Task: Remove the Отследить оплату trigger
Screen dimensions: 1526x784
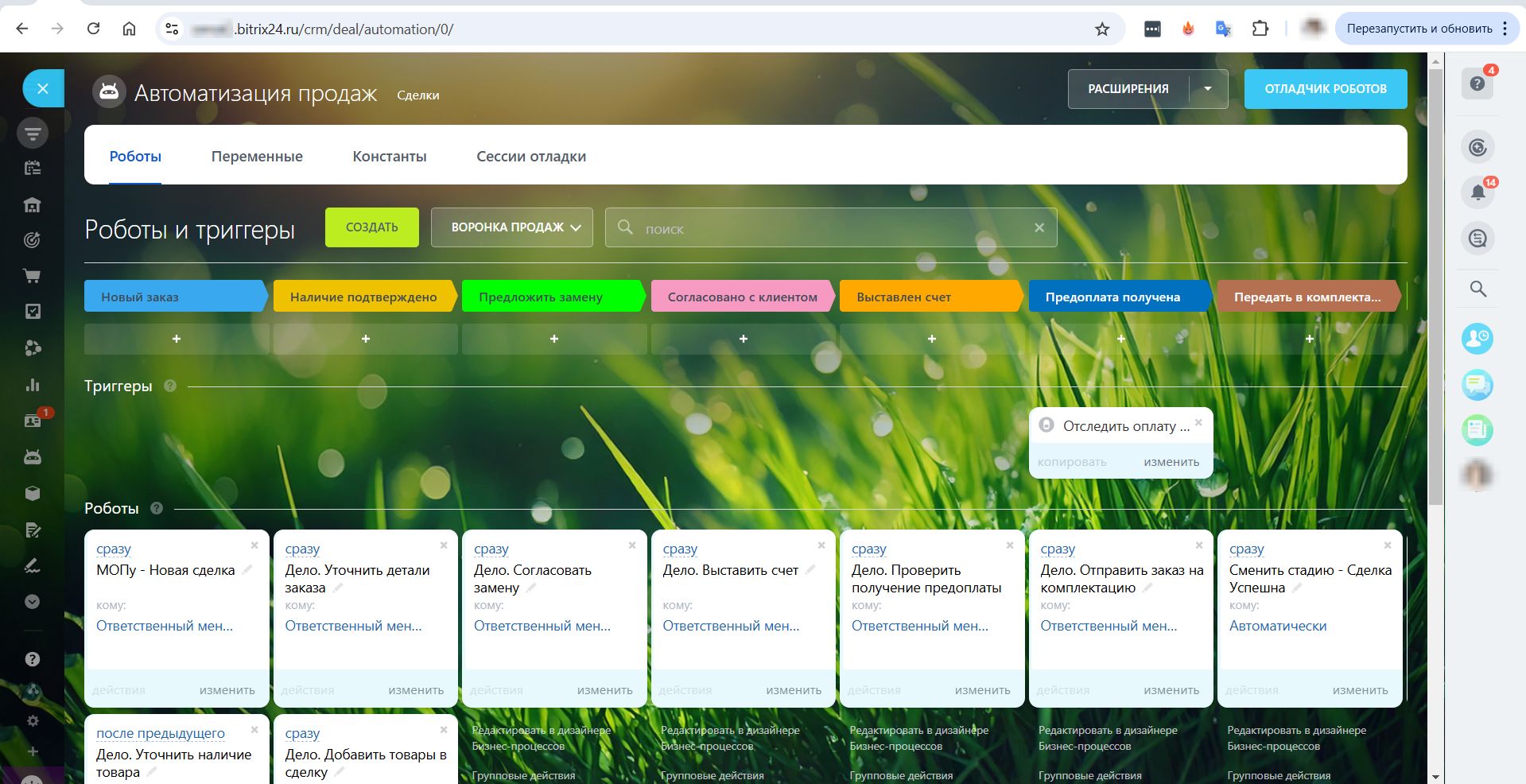Action: point(1198,422)
